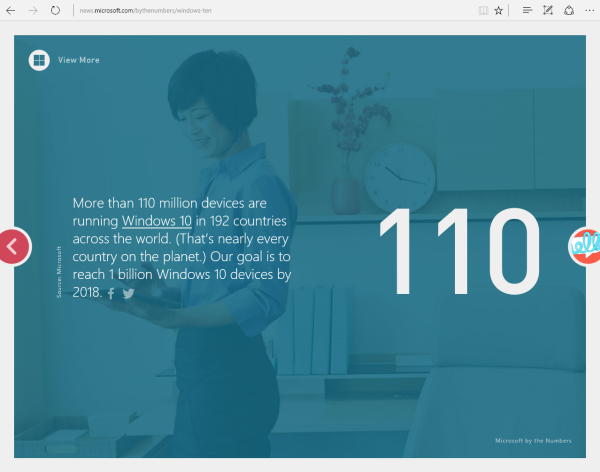600x472 pixels.
Task: Click the browser Forward arrow
Action: coord(32,10)
